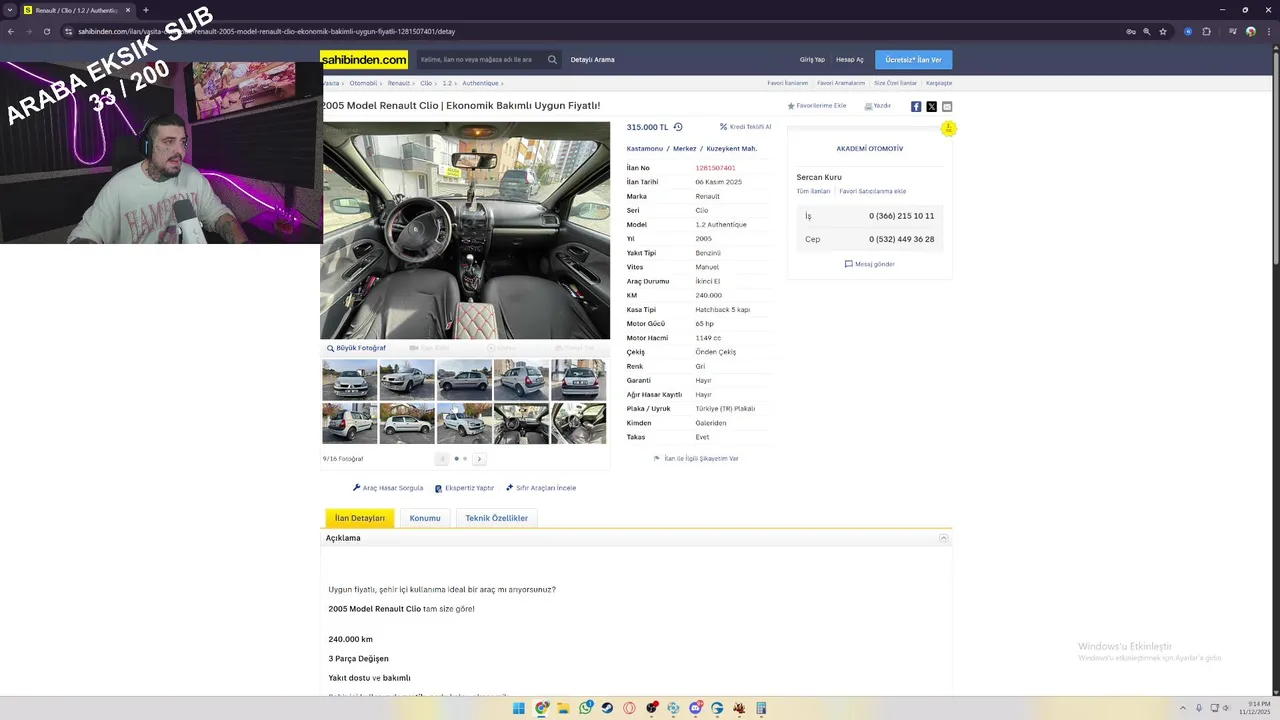Click Mesaj gönder link
This screenshot has width=1280, height=720.
point(870,264)
